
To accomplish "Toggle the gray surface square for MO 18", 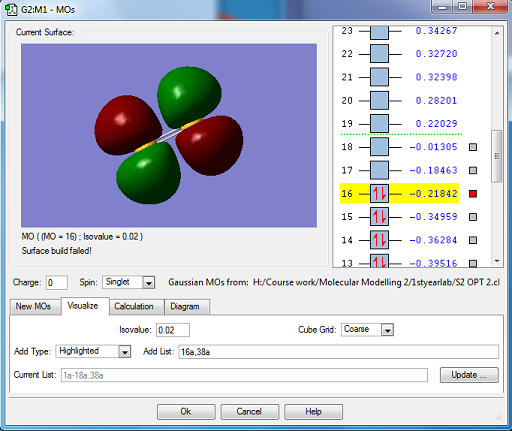I will (x=473, y=147).
